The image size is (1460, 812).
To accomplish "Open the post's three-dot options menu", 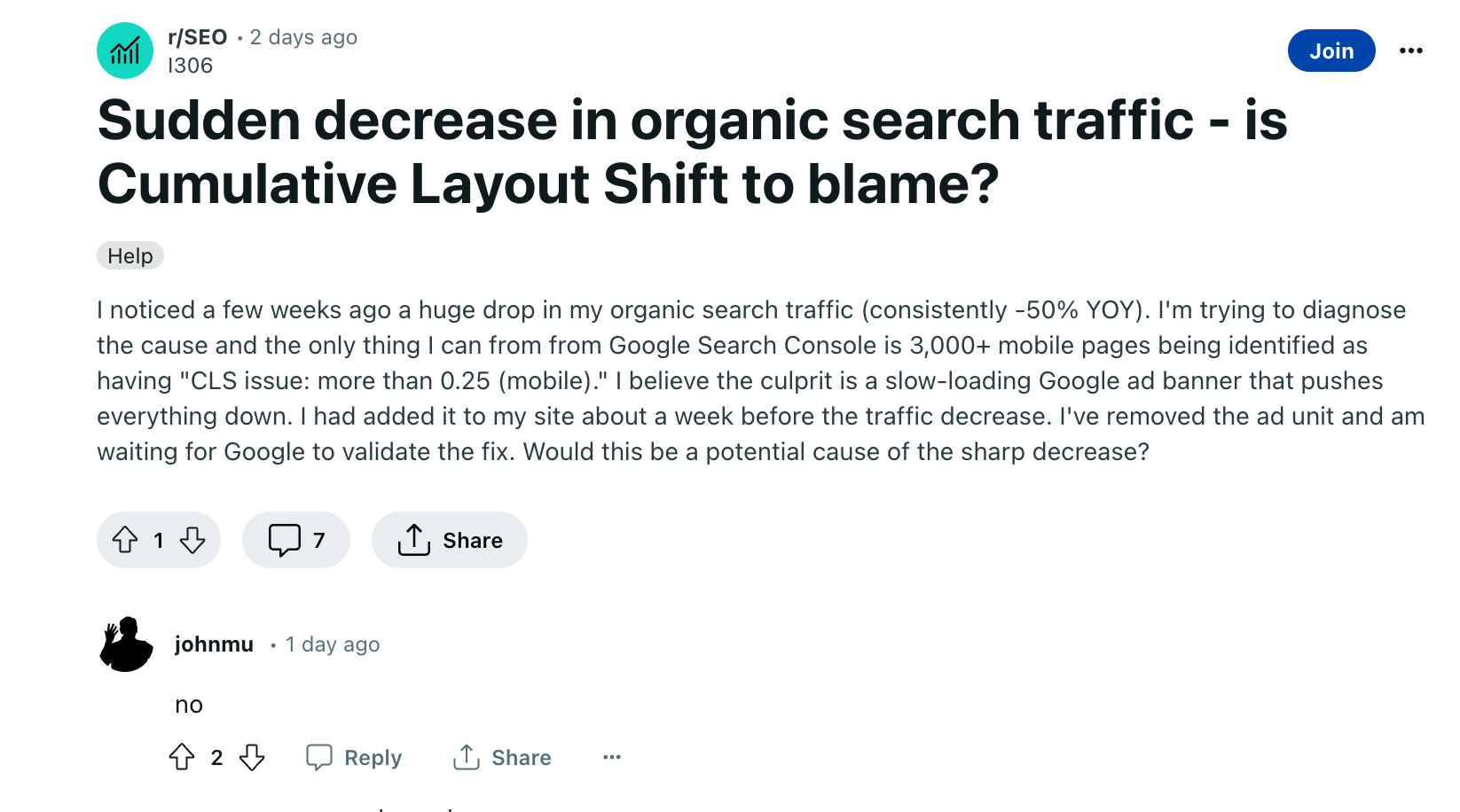I will [x=1410, y=51].
